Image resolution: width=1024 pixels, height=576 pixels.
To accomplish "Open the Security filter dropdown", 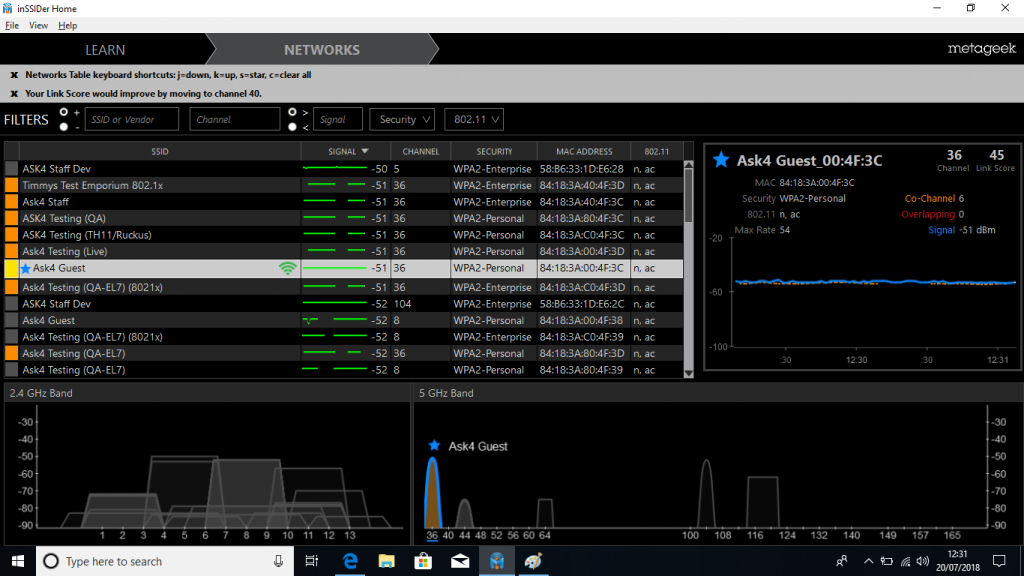I will tap(401, 118).
